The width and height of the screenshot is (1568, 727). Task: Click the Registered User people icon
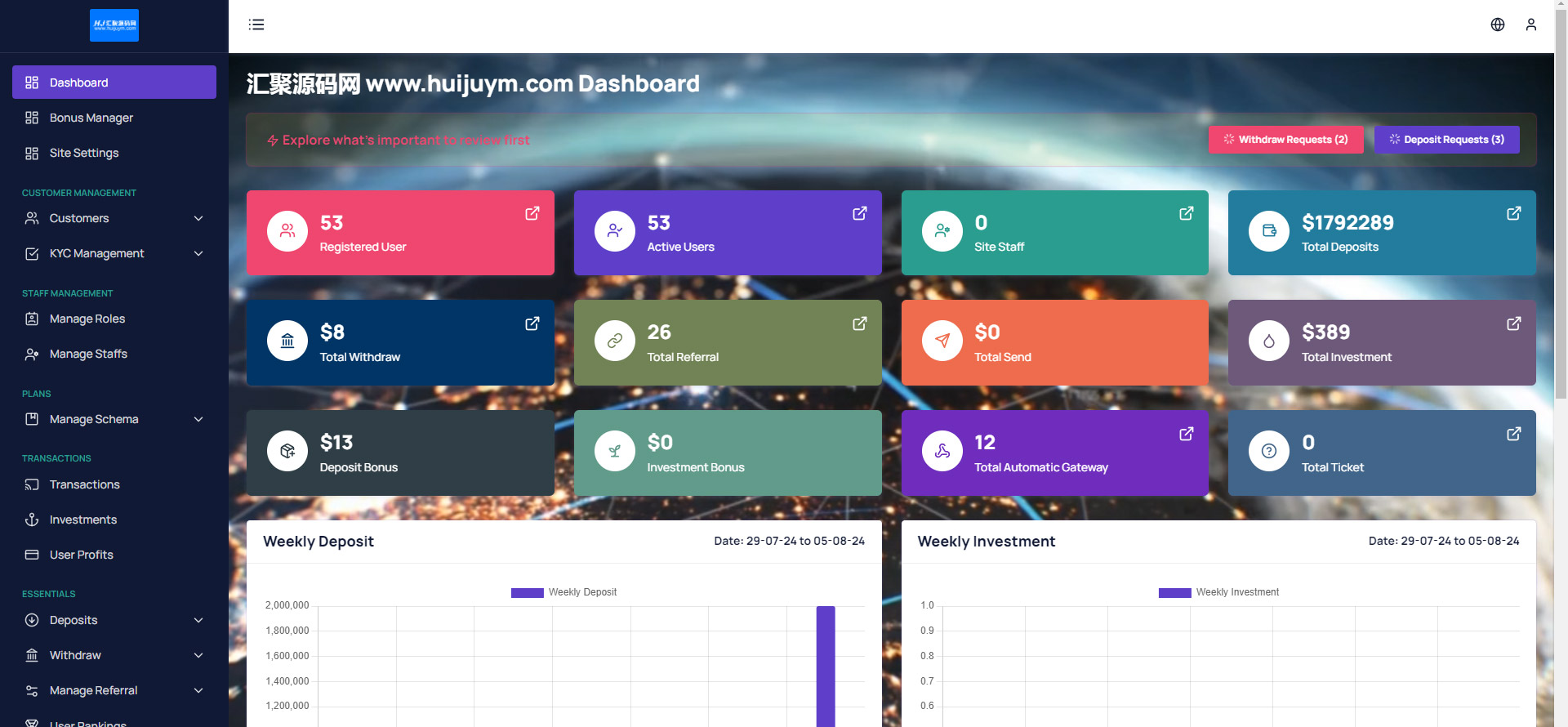(287, 231)
